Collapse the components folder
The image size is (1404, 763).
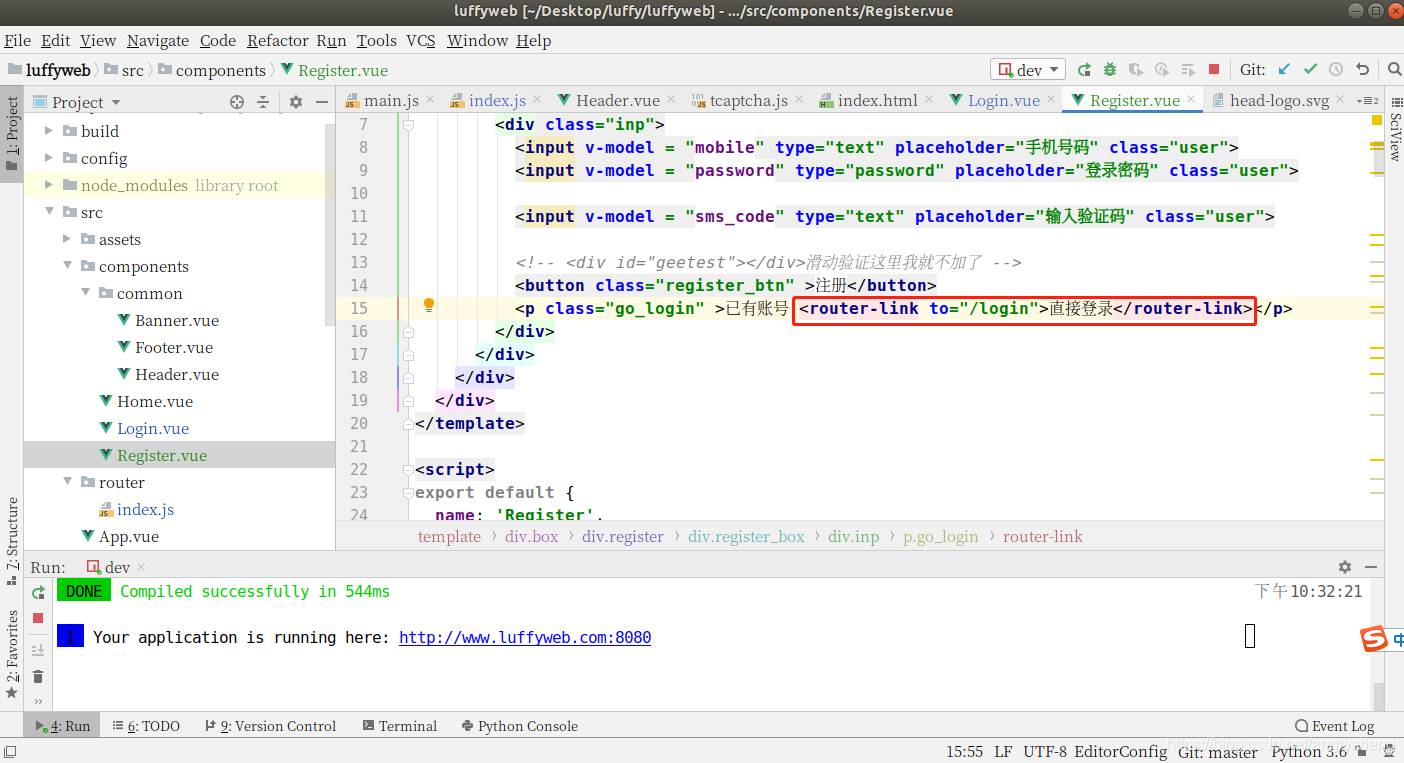pyautogui.click(x=68, y=266)
